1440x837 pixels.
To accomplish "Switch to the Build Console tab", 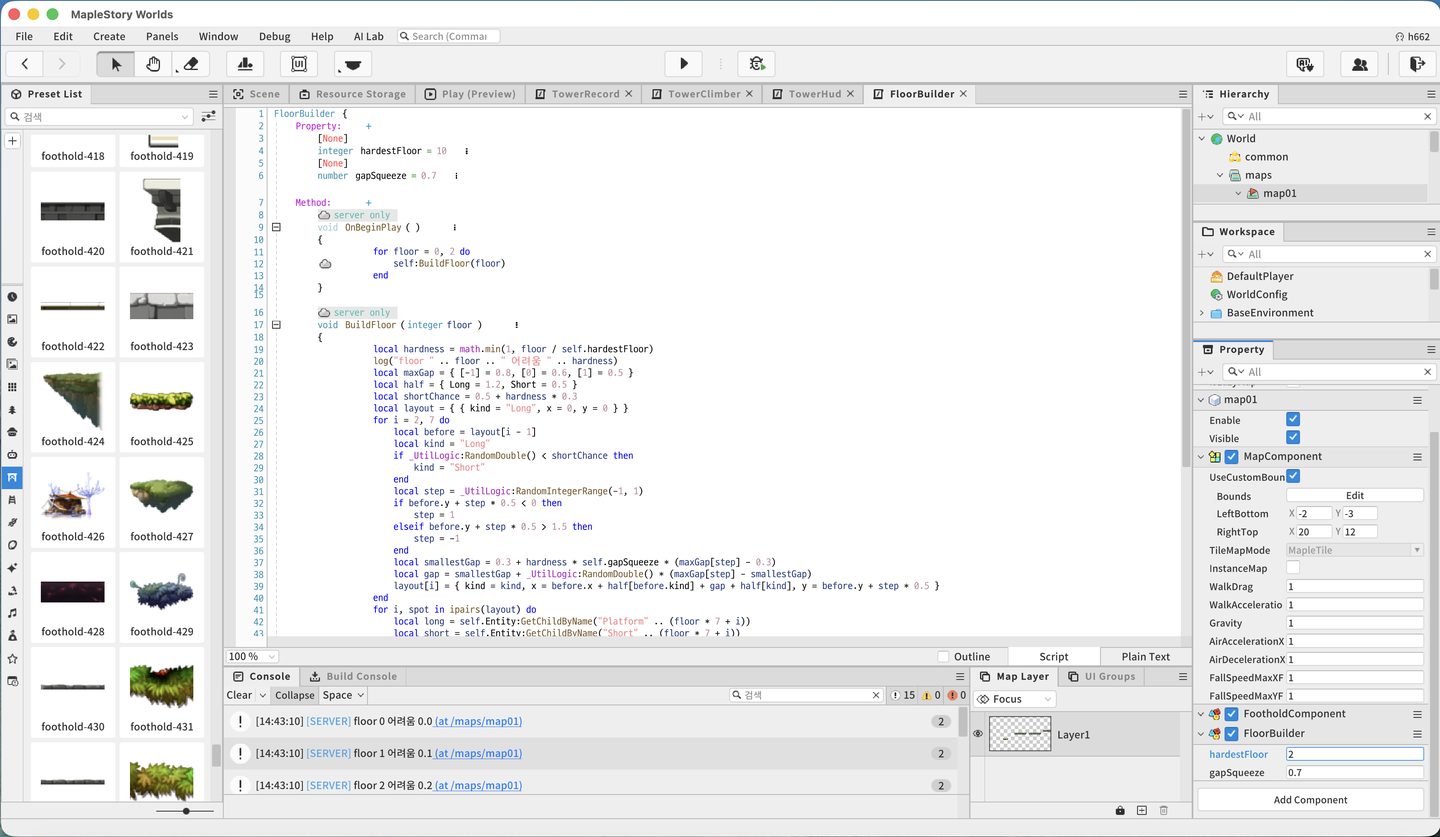I will click(354, 676).
